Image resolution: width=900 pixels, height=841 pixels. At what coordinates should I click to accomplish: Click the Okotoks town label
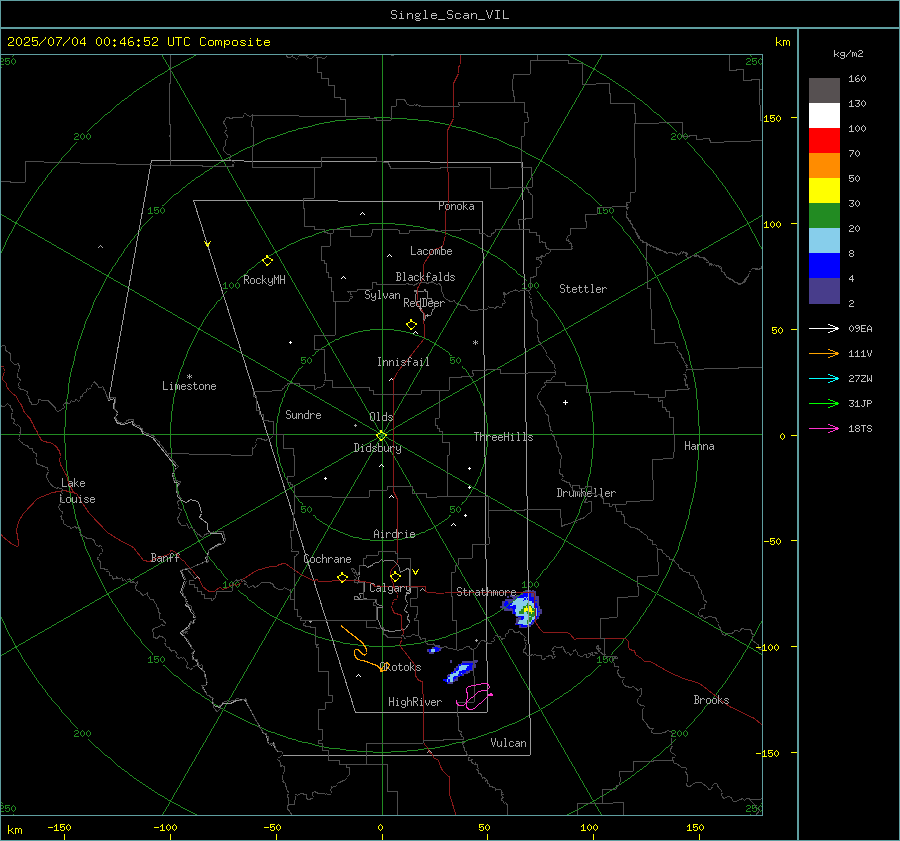coord(402,667)
